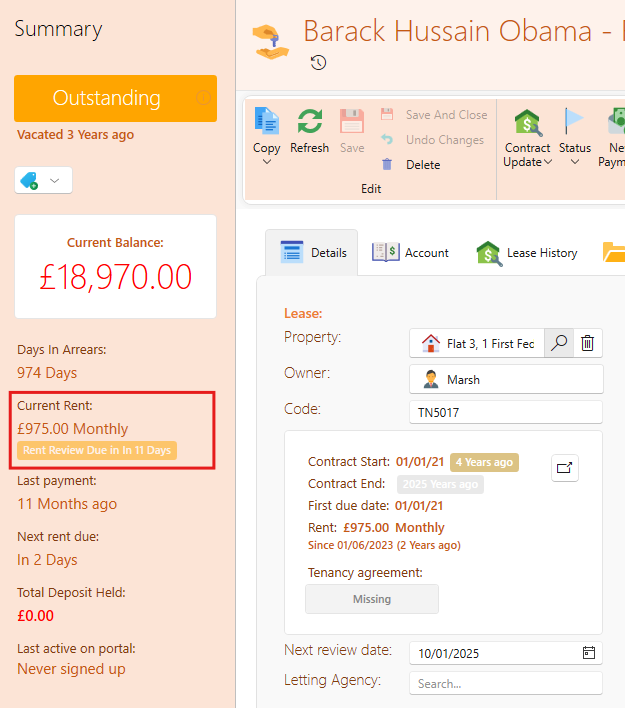Switch to the Account tab
This screenshot has height=708, width=625.
[x=410, y=253]
